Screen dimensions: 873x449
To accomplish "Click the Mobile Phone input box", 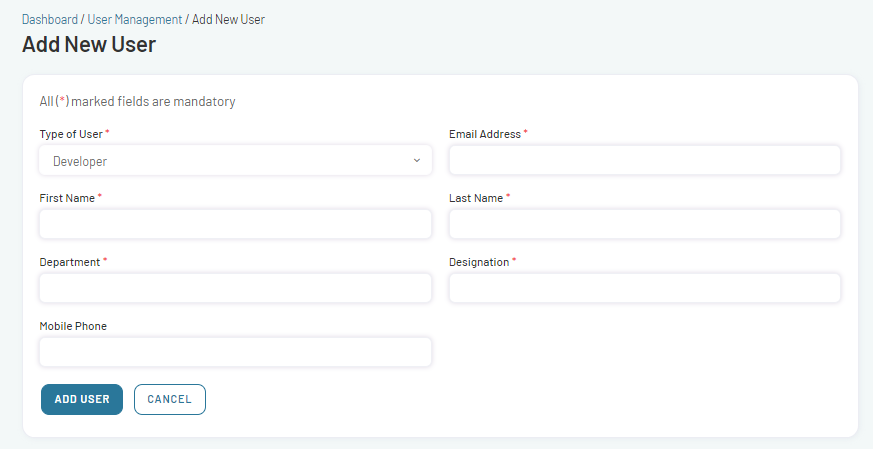I will pyautogui.click(x=236, y=352).
